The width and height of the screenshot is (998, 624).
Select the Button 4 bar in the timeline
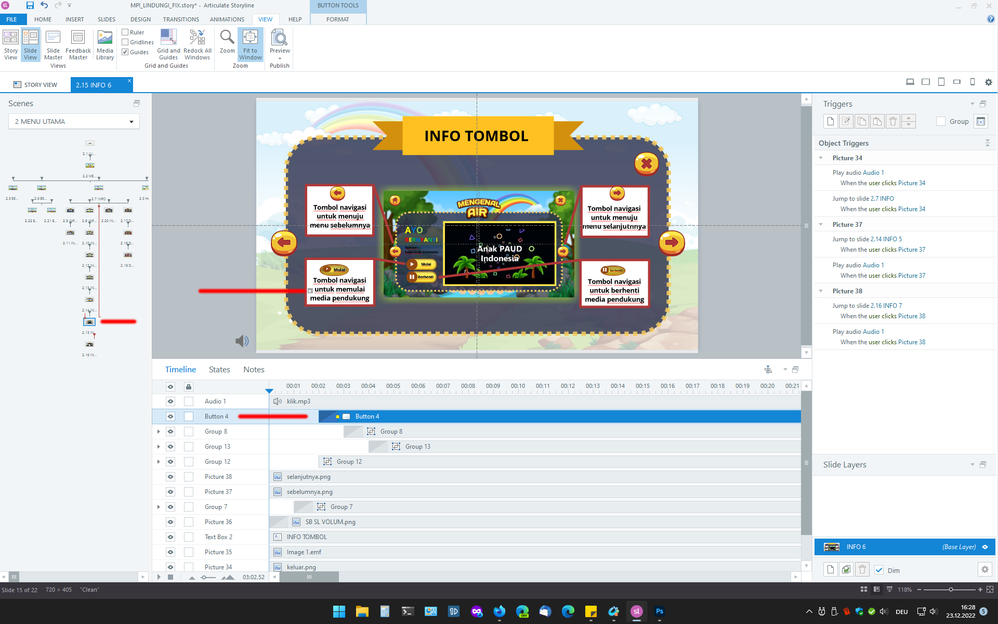coord(559,416)
